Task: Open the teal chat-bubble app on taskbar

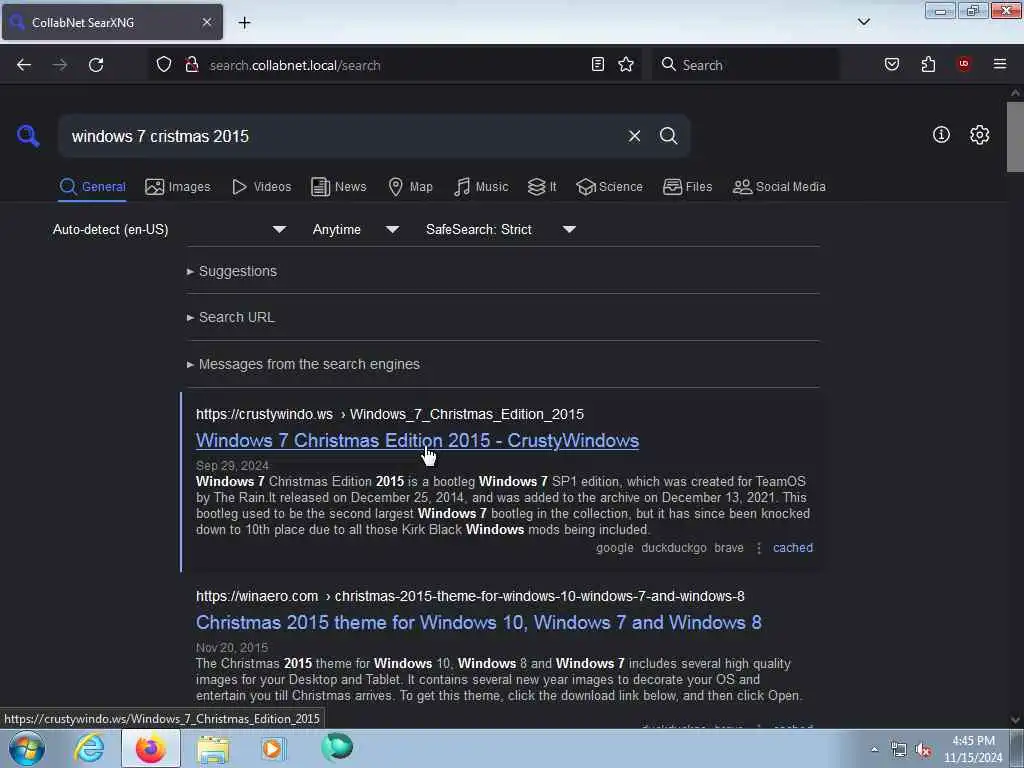Action: coord(336,747)
